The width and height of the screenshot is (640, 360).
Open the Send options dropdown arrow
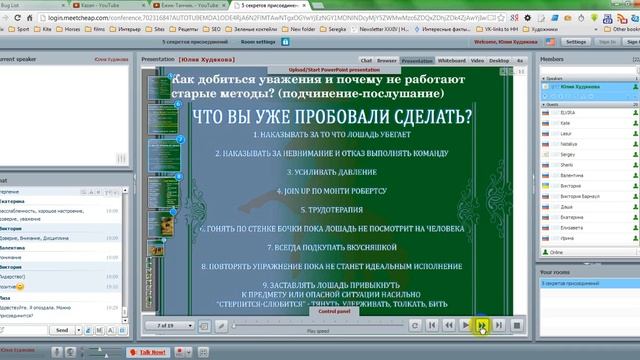78,330
